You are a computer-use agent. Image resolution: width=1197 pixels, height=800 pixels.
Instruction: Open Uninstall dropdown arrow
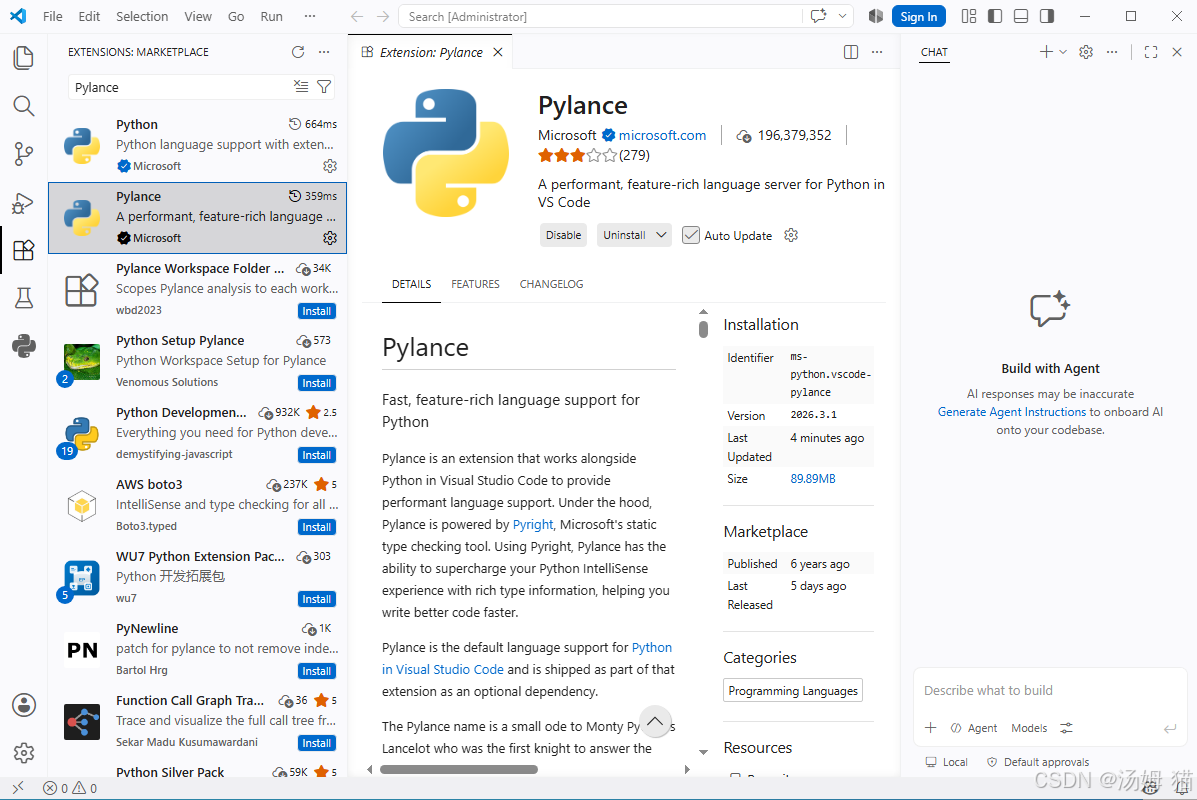661,235
